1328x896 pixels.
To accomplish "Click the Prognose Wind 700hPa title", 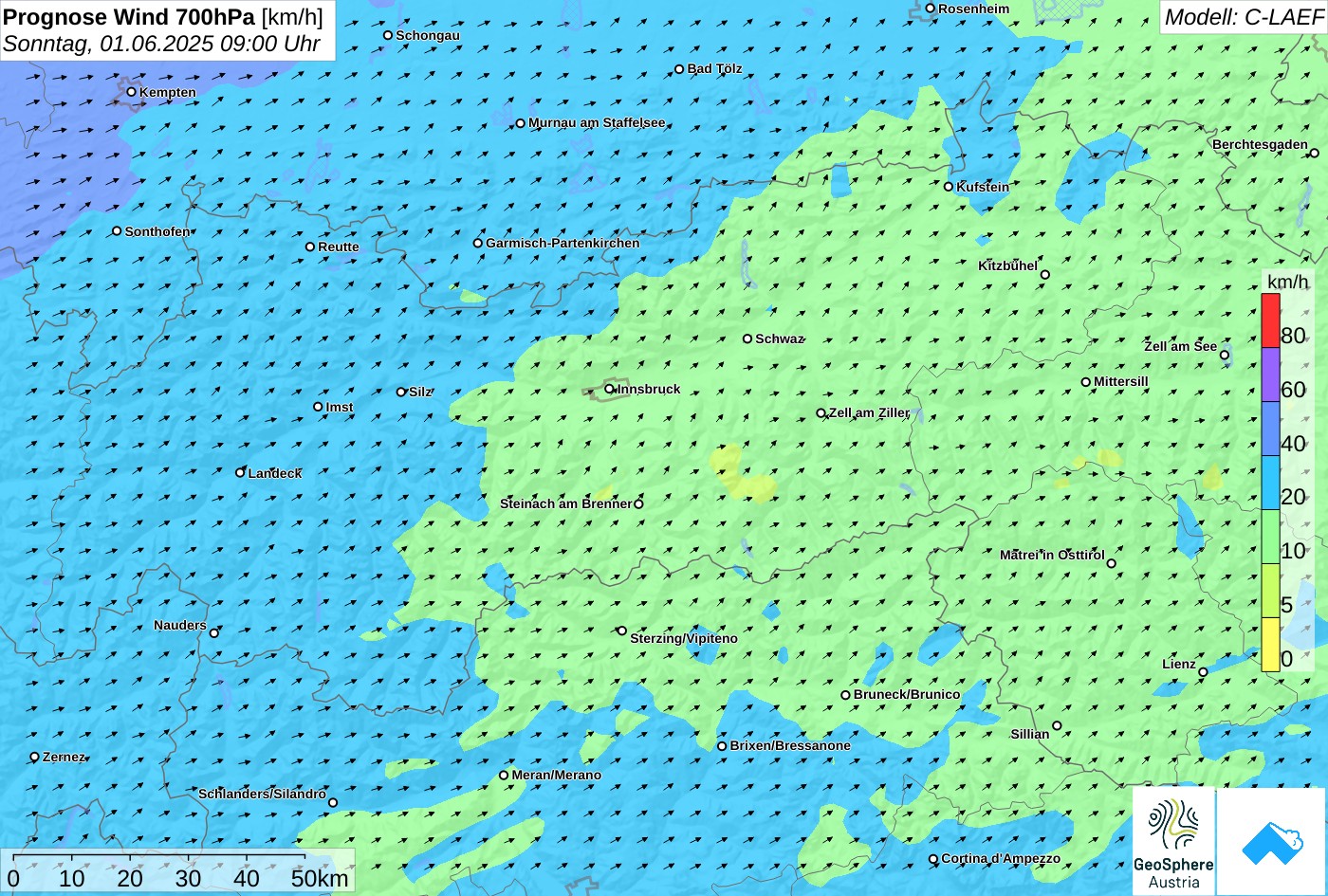I will 129,17.
